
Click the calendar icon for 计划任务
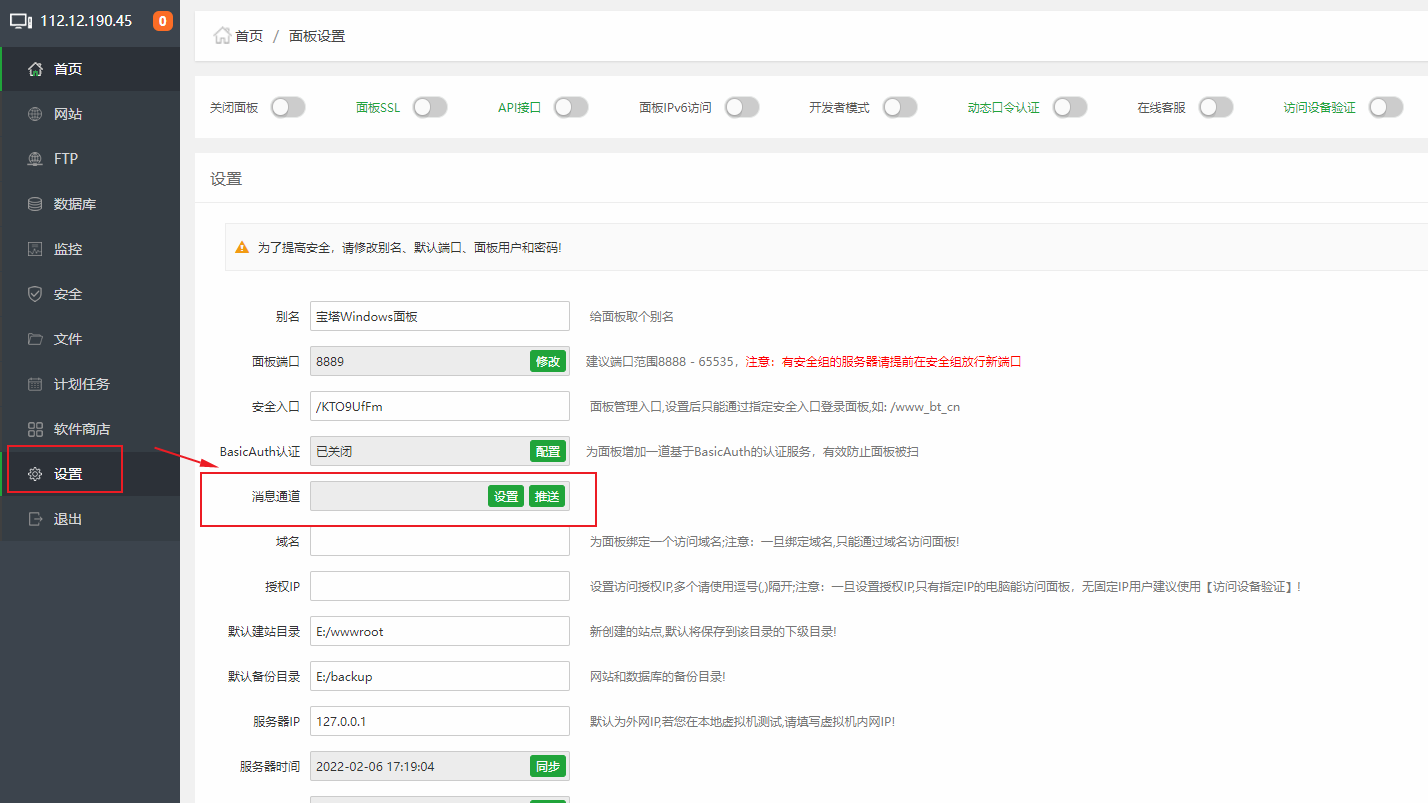[x=35, y=384]
